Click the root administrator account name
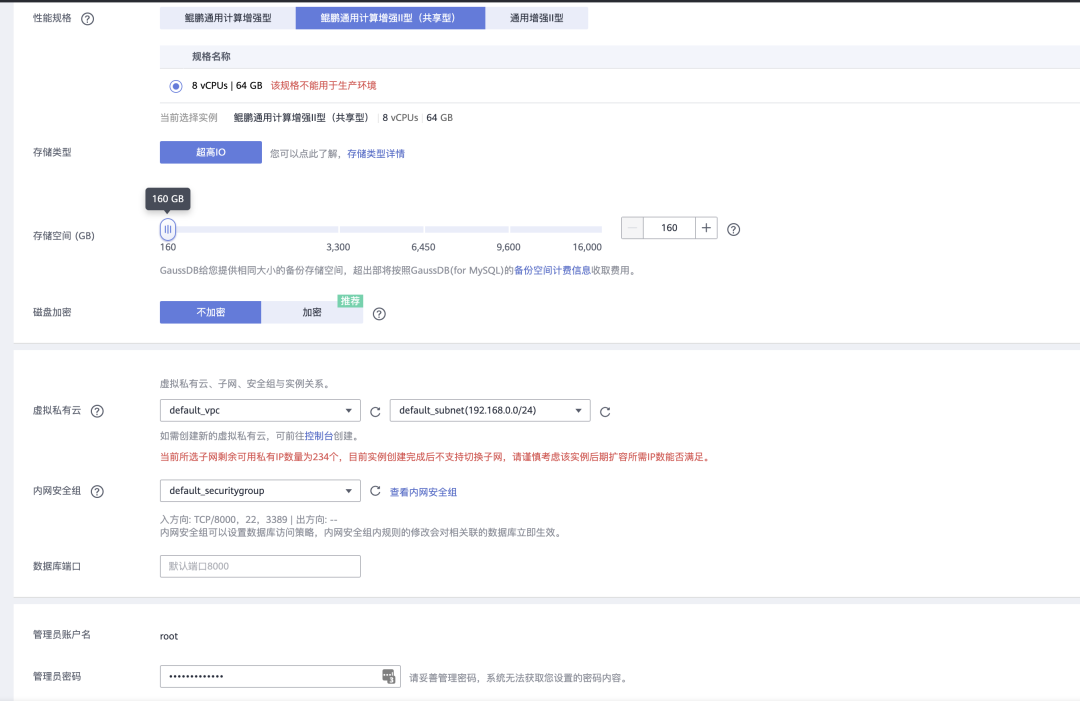The width and height of the screenshot is (1080, 701). pos(169,636)
